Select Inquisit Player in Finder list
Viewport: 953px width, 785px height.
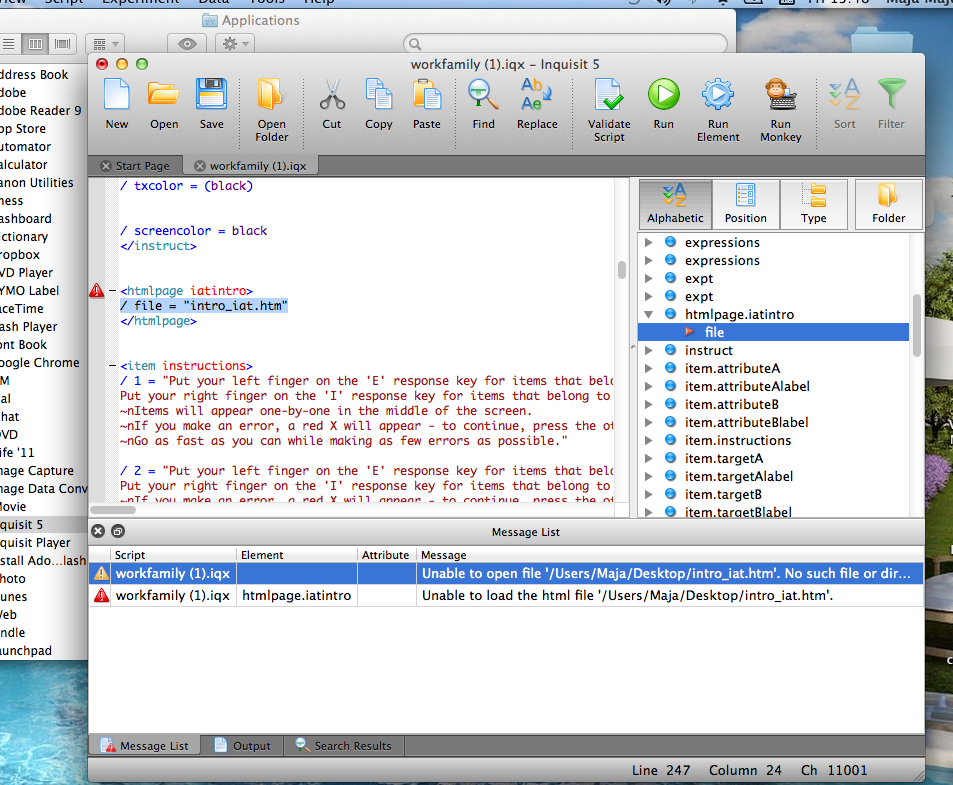(x=35, y=543)
